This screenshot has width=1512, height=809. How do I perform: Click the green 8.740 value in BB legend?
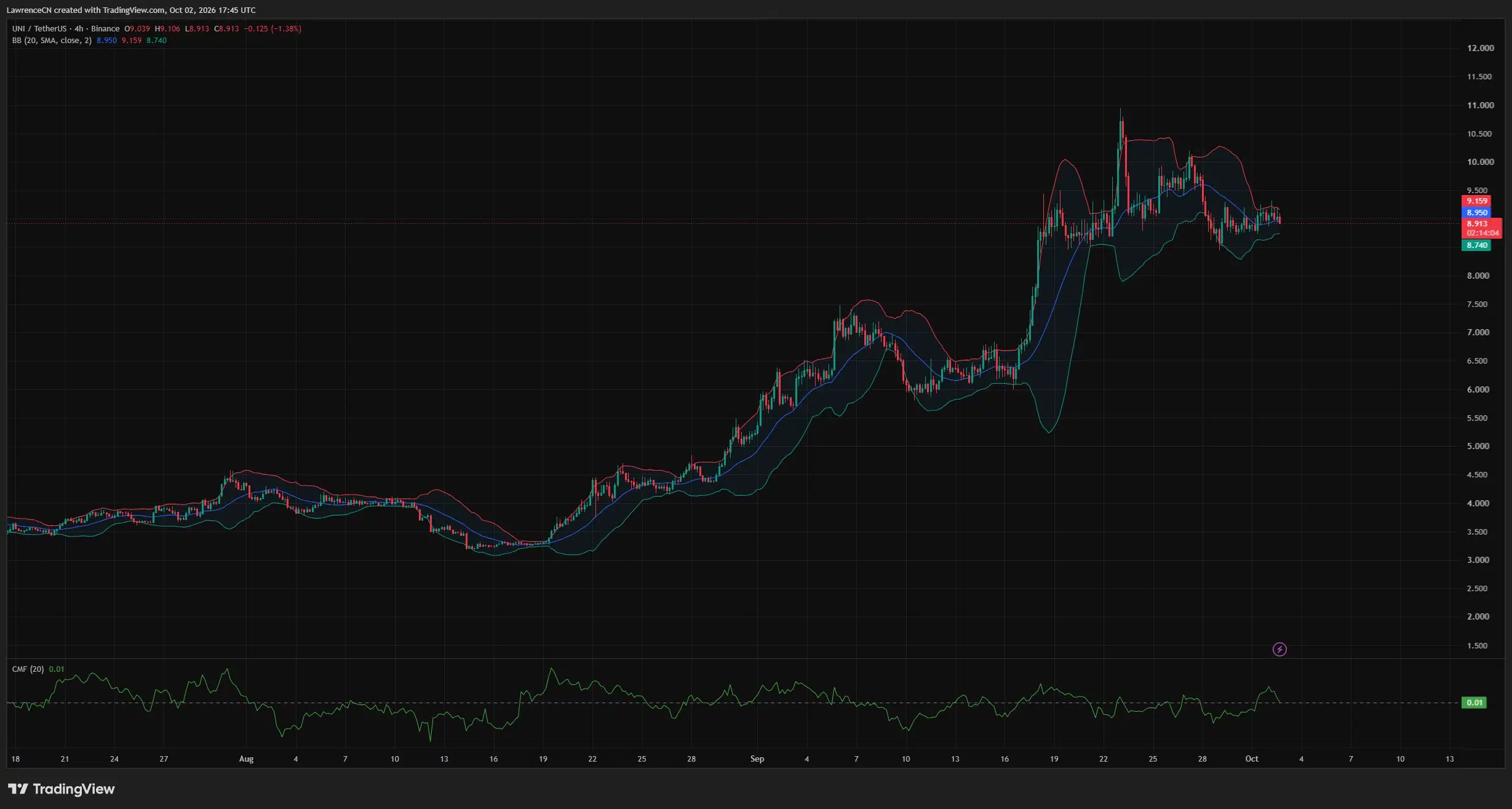[156, 41]
